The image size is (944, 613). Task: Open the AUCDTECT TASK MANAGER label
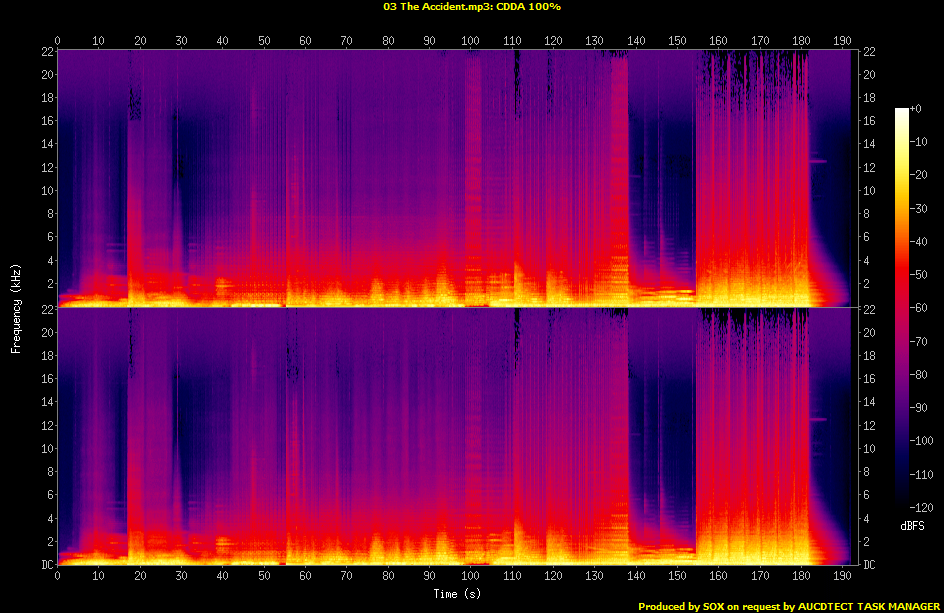868,605
